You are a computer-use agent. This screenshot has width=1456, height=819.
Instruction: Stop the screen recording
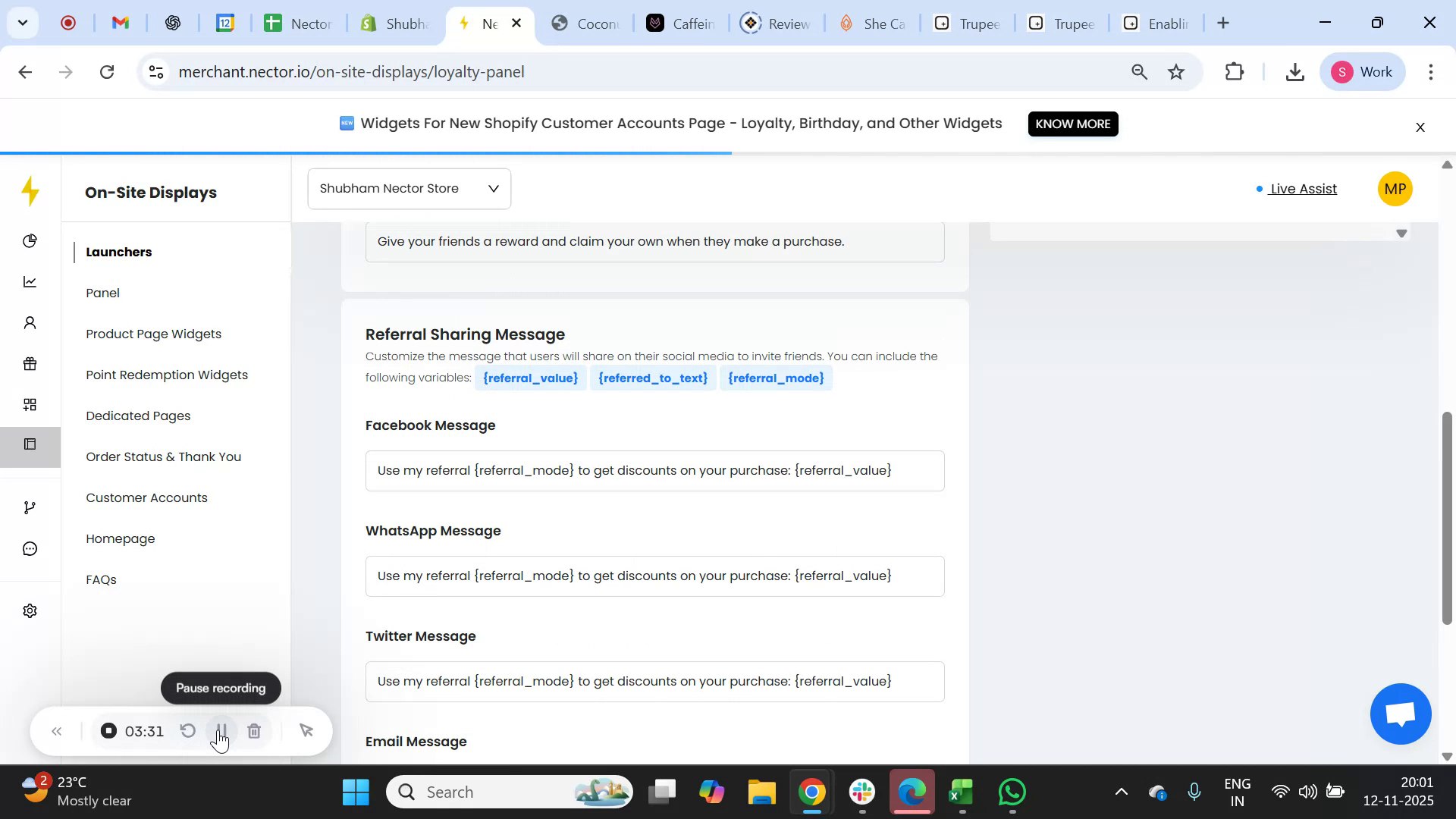pyautogui.click(x=108, y=731)
